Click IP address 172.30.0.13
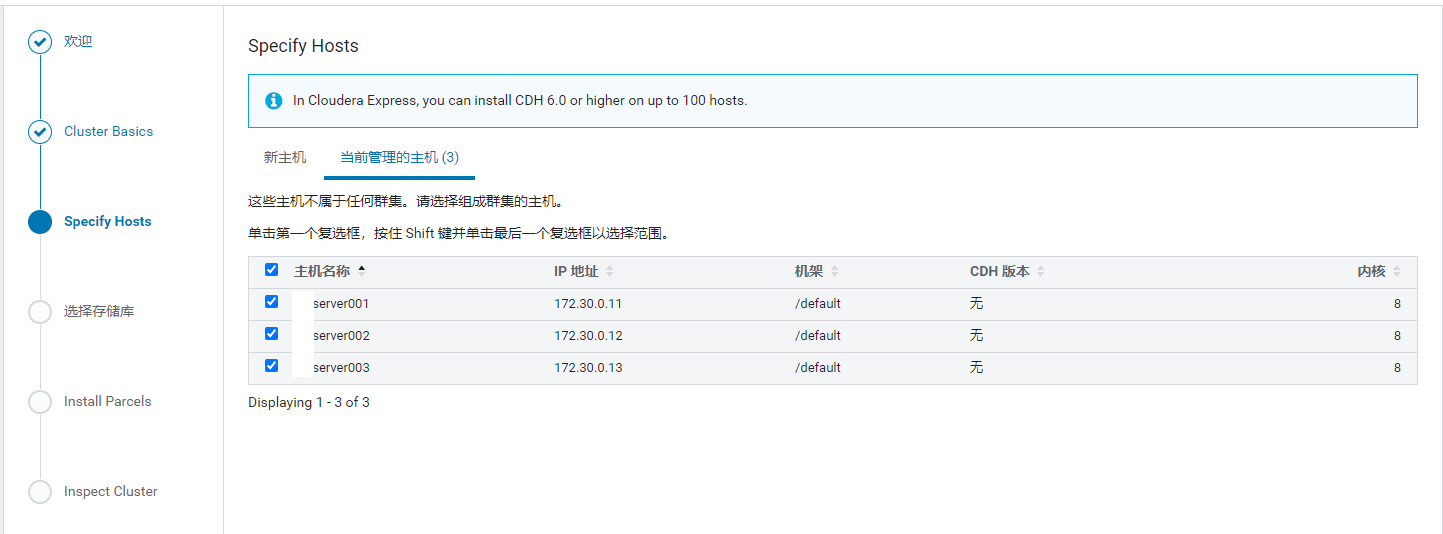Image resolution: width=1443 pixels, height=534 pixels. (588, 368)
